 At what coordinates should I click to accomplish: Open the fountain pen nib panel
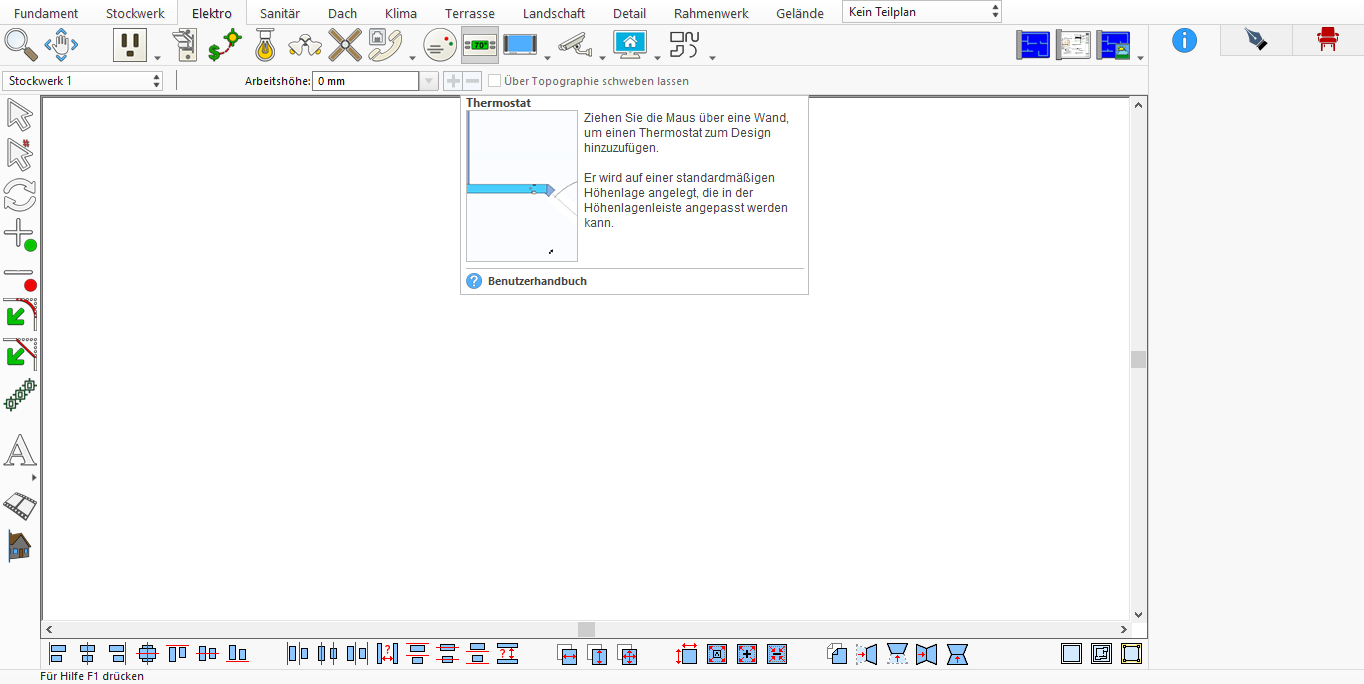(x=1255, y=40)
